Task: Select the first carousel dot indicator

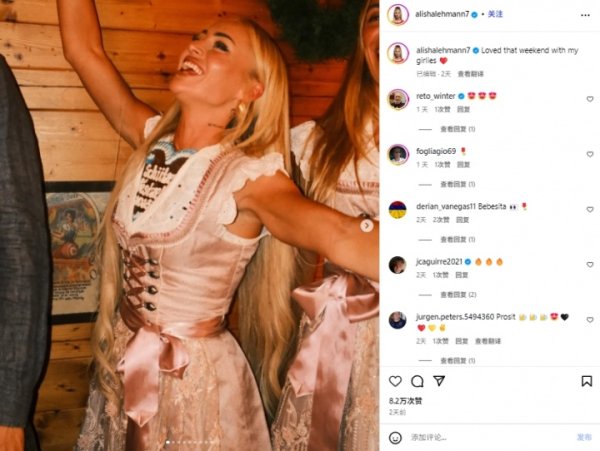Action: pos(168,442)
